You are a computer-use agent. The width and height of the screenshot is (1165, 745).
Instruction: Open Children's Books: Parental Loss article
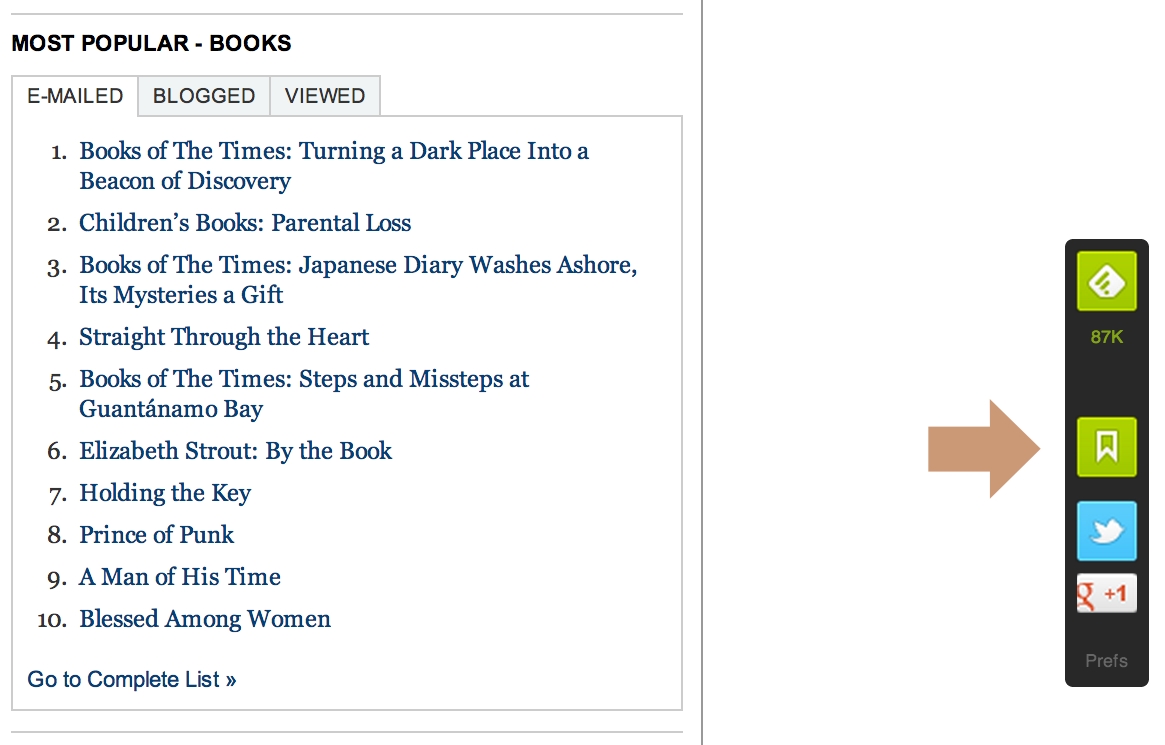tap(245, 223)
